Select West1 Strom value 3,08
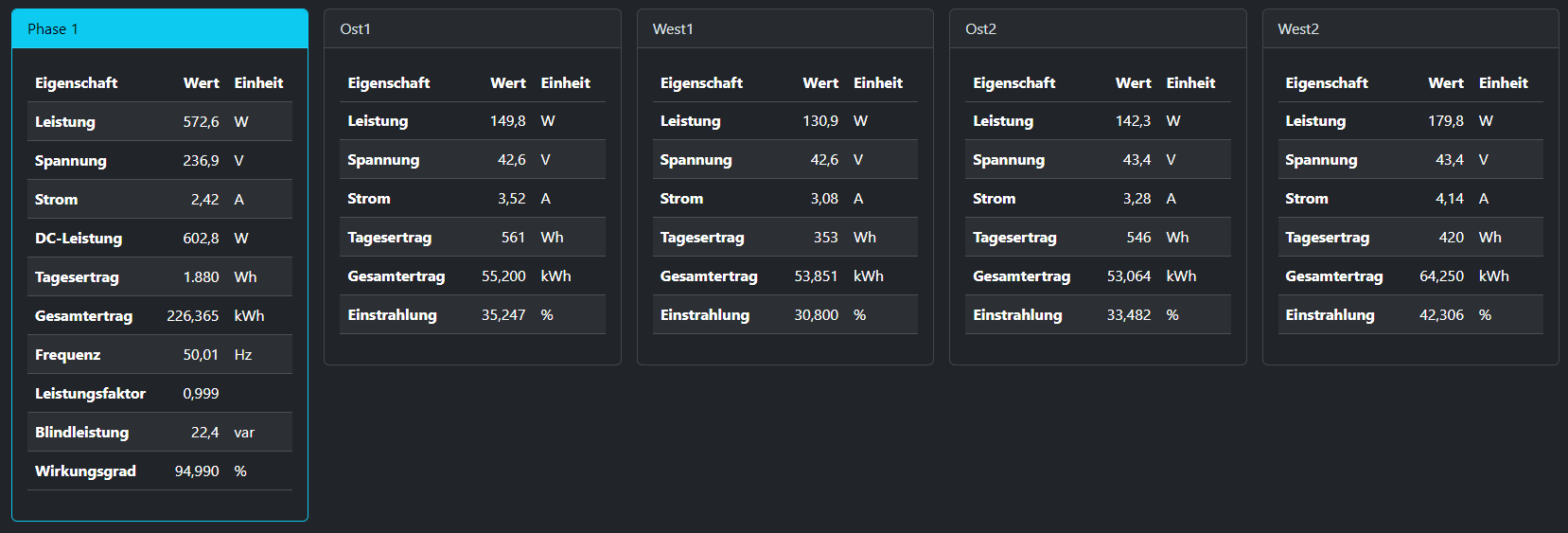This screenshot has height=533, width=1568. pos(824,199)
